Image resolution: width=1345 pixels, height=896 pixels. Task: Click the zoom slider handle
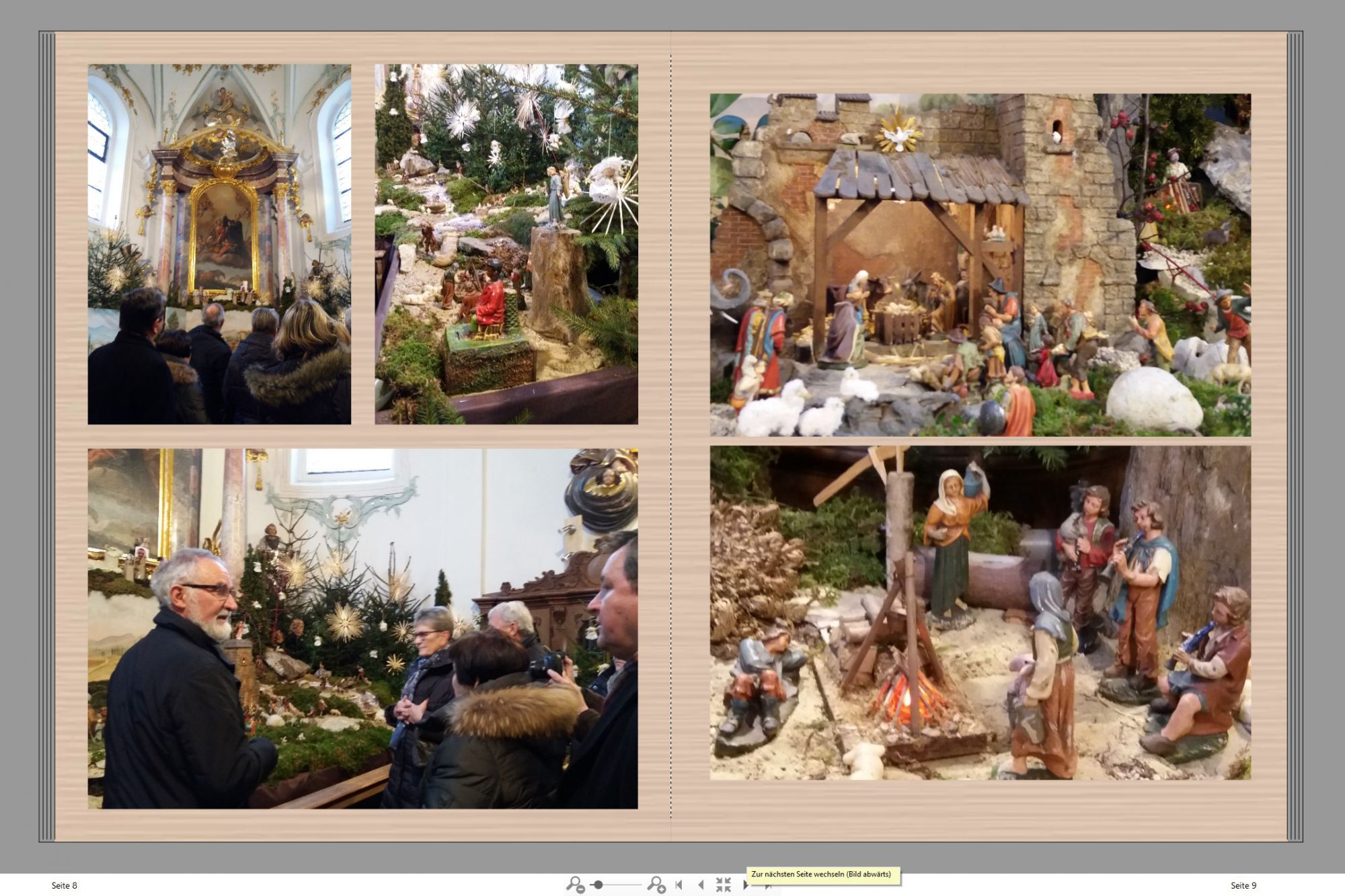598,885
